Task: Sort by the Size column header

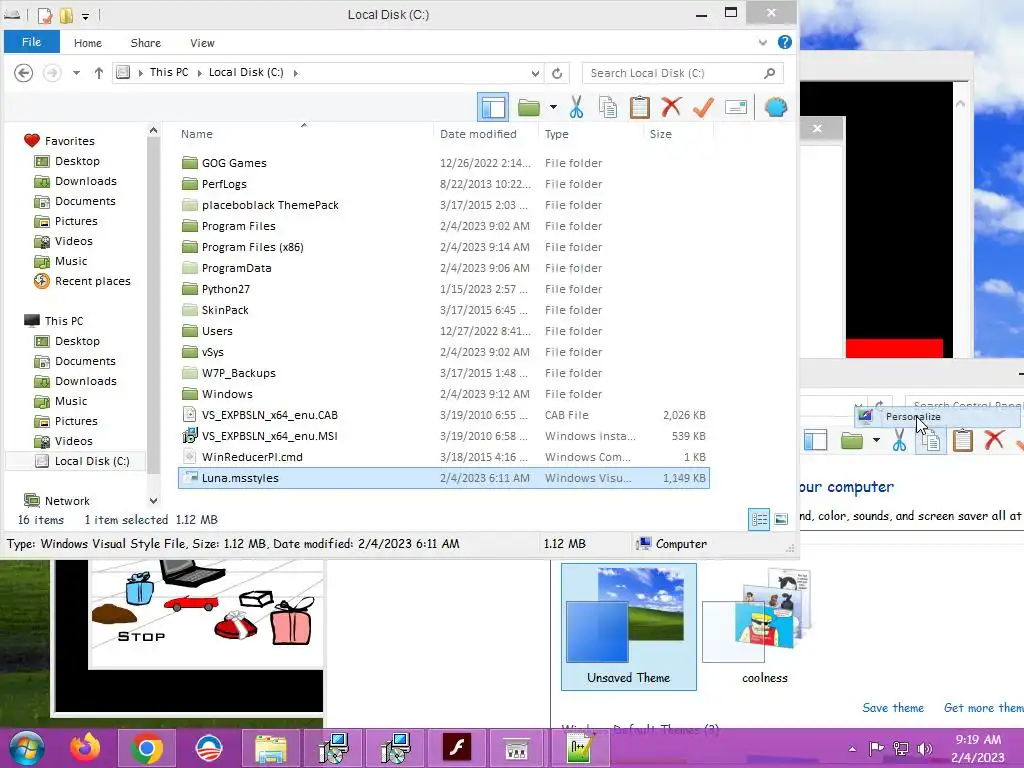Action: (x=660, y=134)
